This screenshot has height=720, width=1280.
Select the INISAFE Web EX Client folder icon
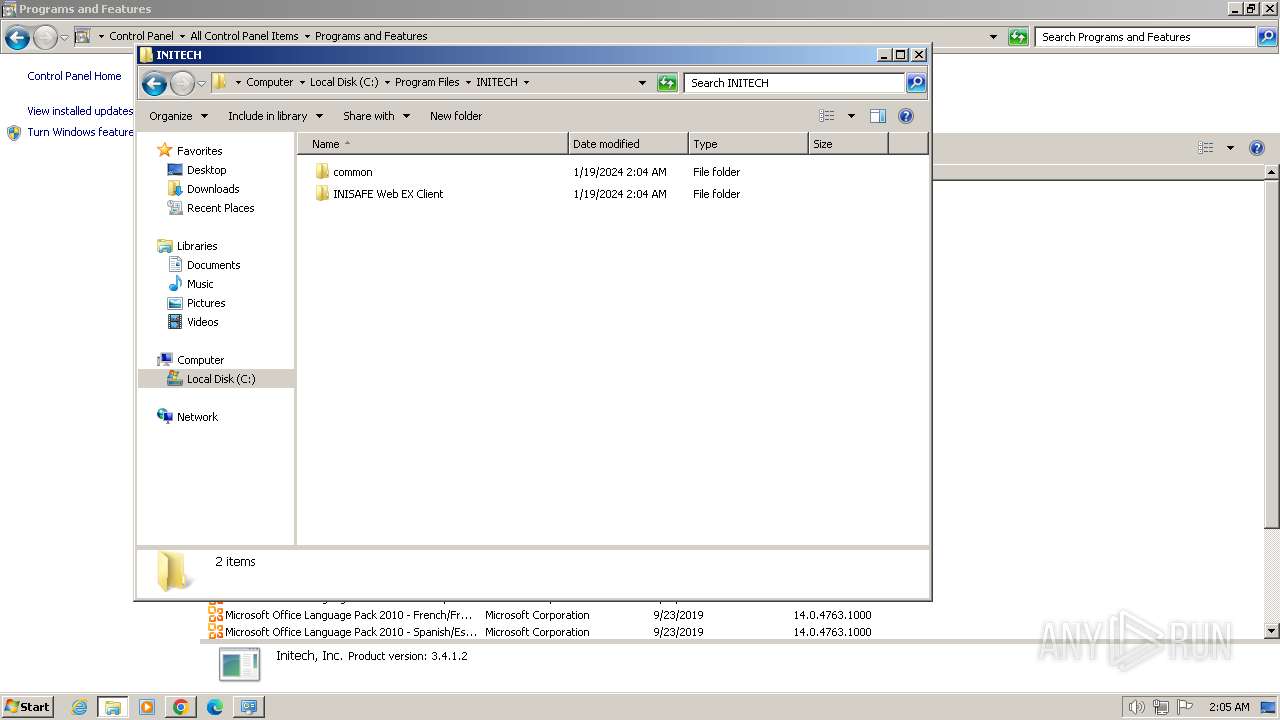(322, 194)
